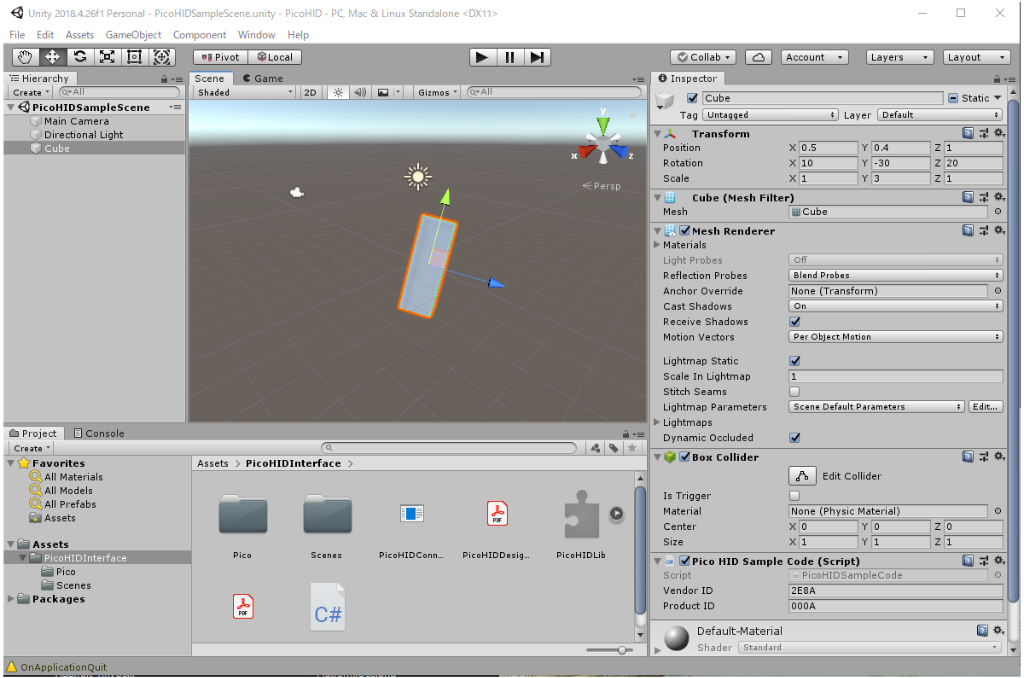This screenshot has height=678, width=1024.
Task: Pause the game playback
Action: 510,57
